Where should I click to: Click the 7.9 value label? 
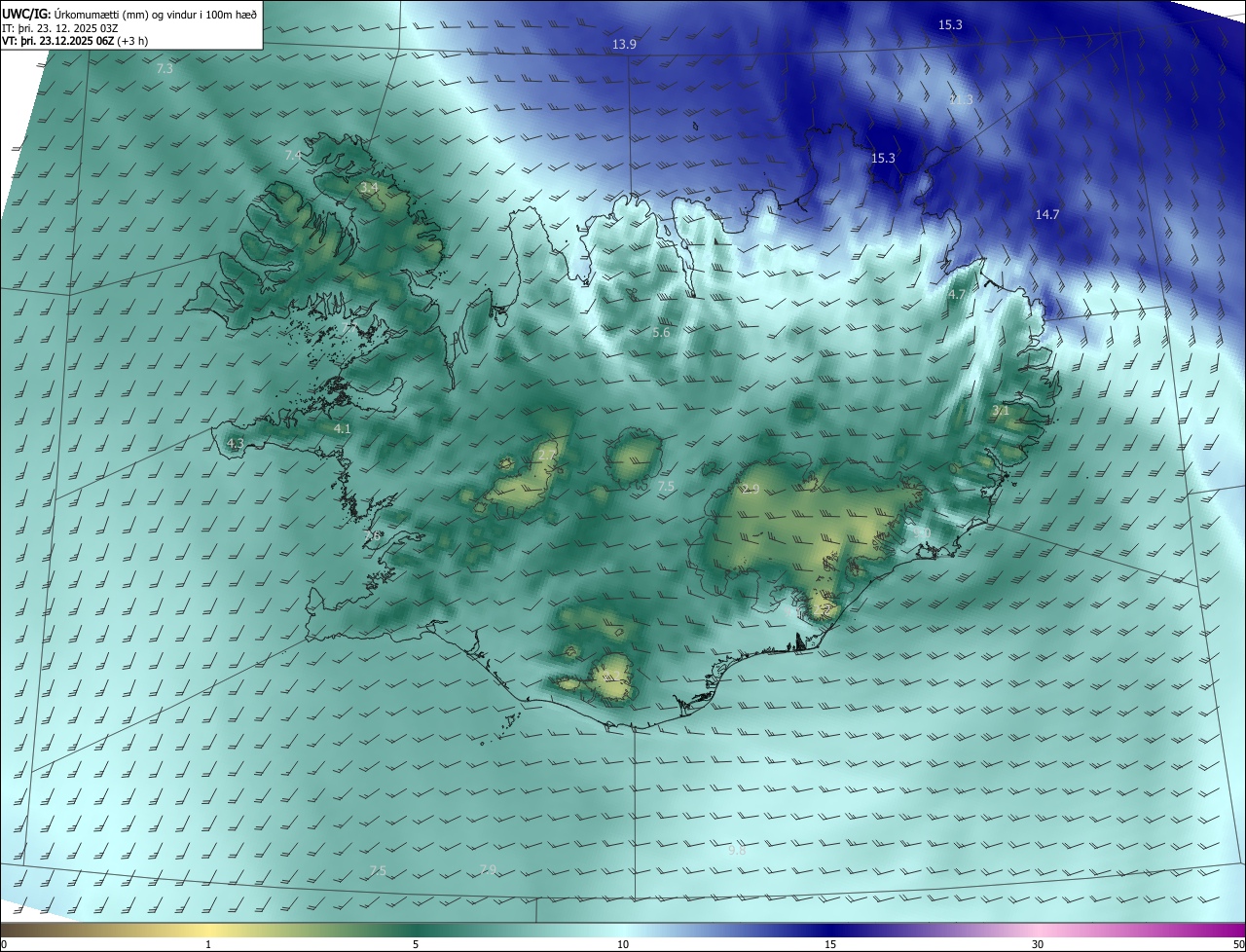tap(489, 869)
